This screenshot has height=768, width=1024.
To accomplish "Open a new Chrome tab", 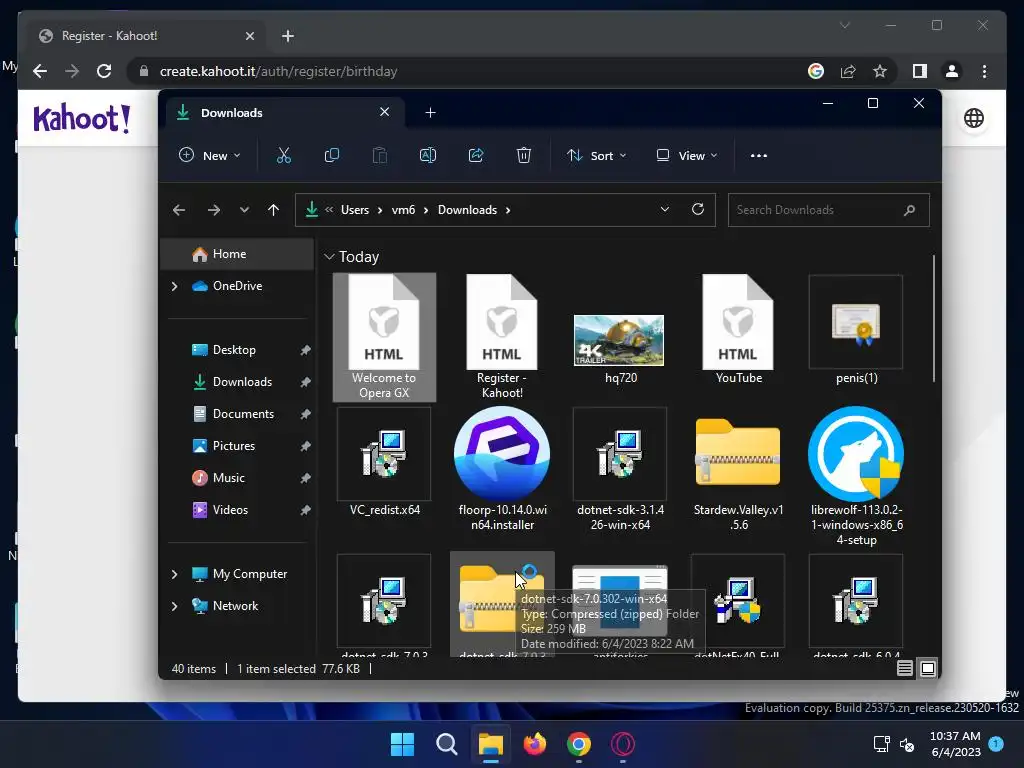I will point(287,36).
